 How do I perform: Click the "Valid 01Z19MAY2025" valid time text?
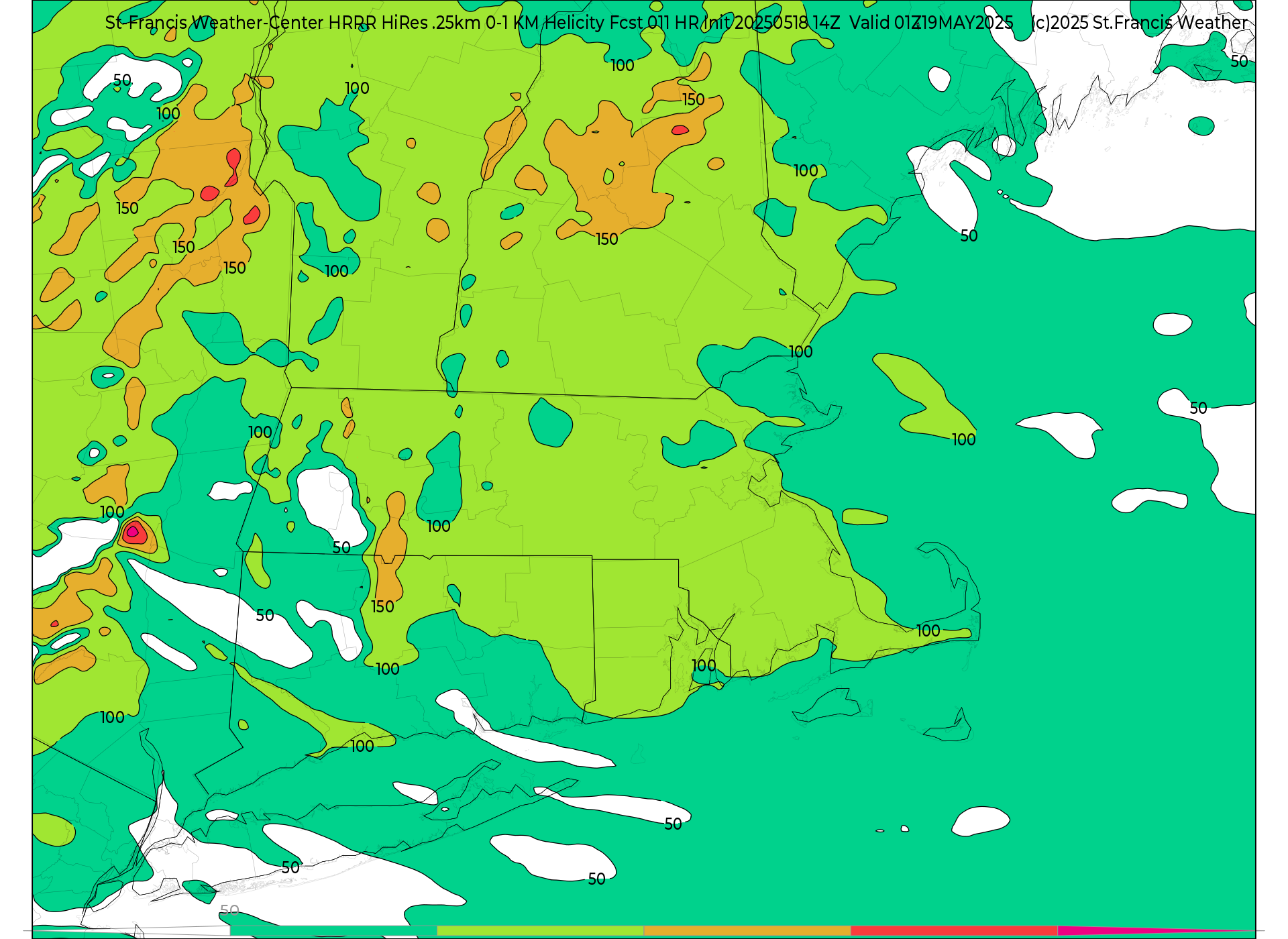click(931, 23)
